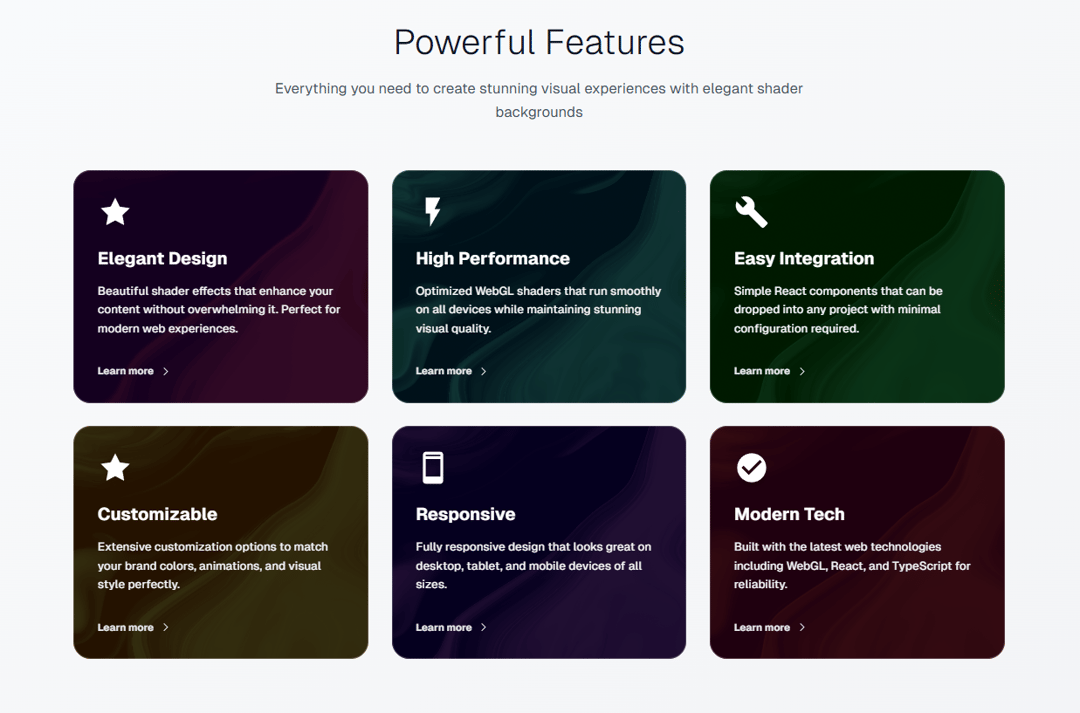
Task: Select Learn more under Customizable
Action: pyautogui.click(x=133, y=627)
